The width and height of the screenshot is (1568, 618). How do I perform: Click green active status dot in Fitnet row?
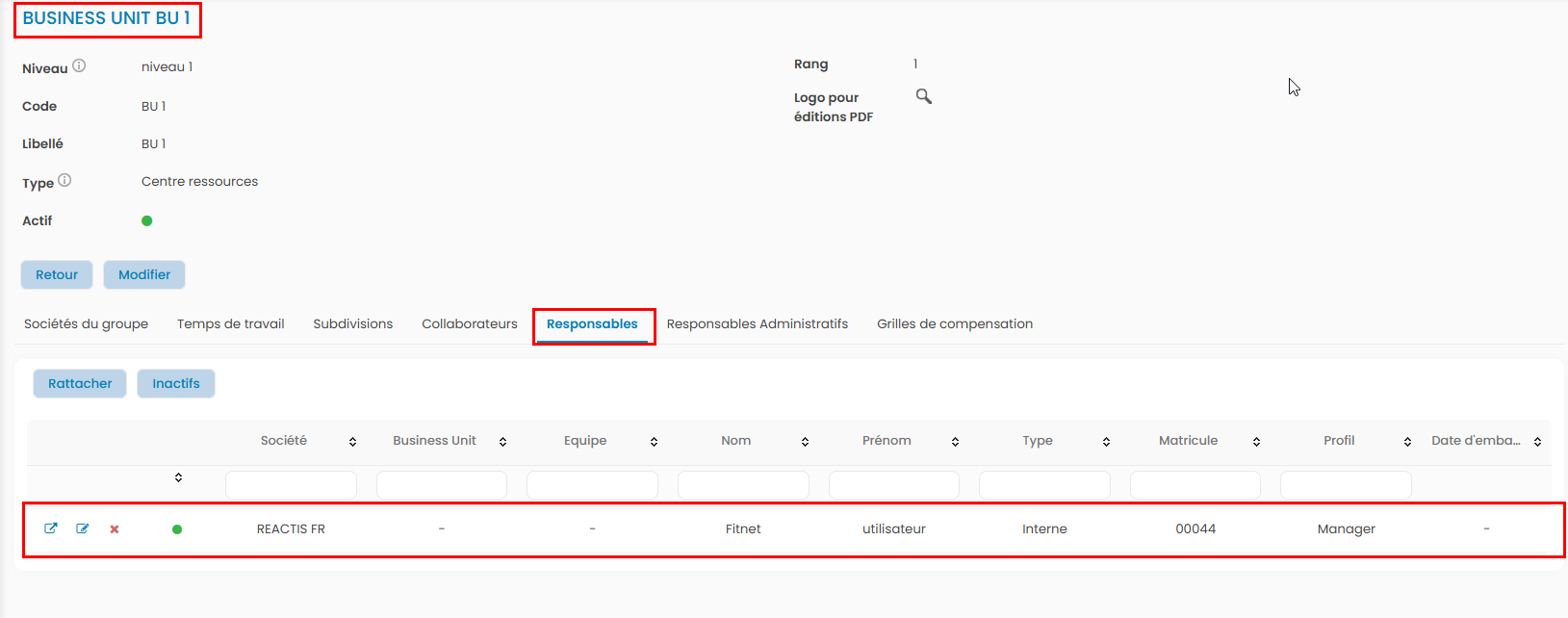pyautogui.click(x=177, y=529)
